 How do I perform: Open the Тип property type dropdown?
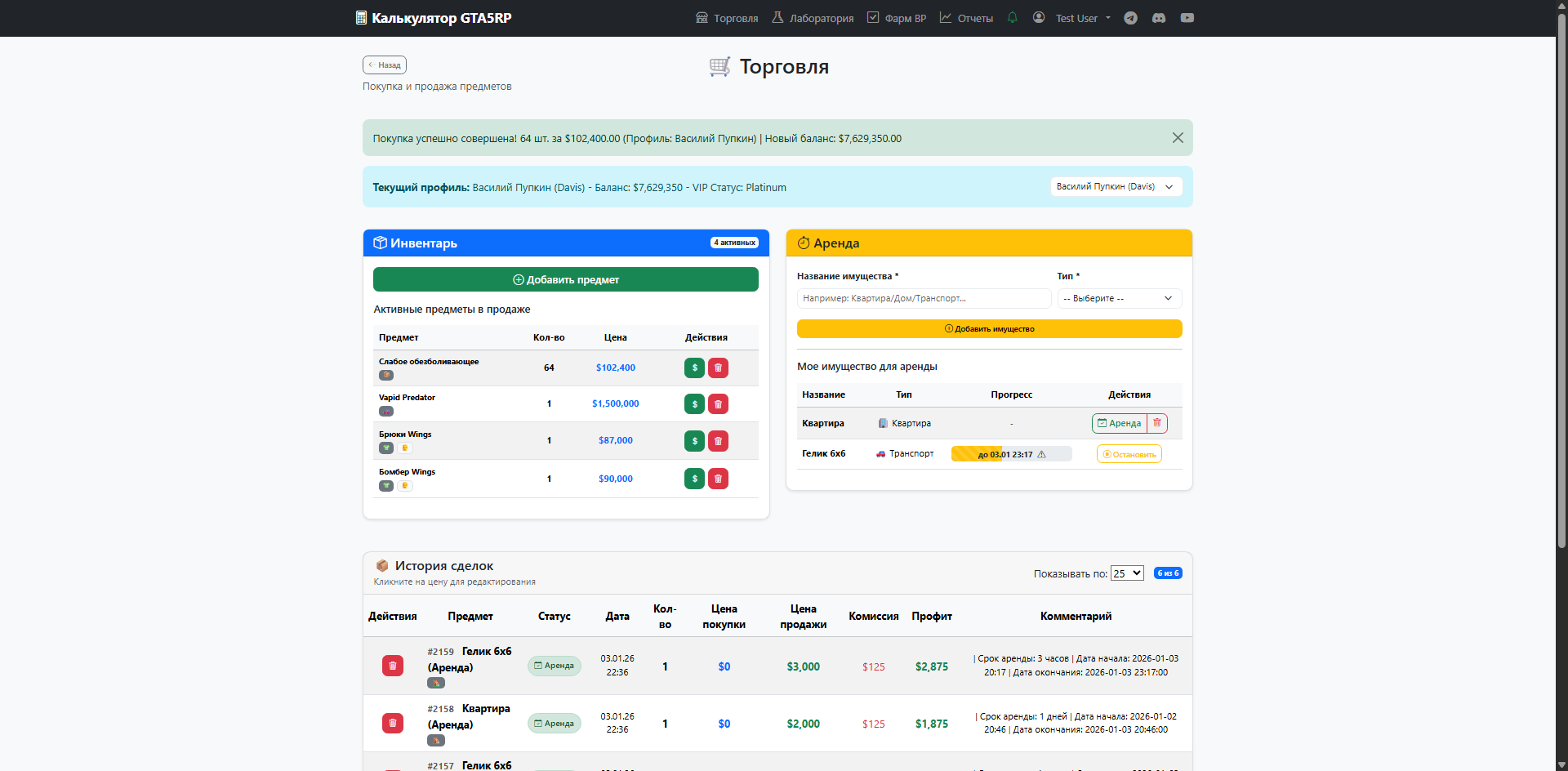coord(1120,298)
